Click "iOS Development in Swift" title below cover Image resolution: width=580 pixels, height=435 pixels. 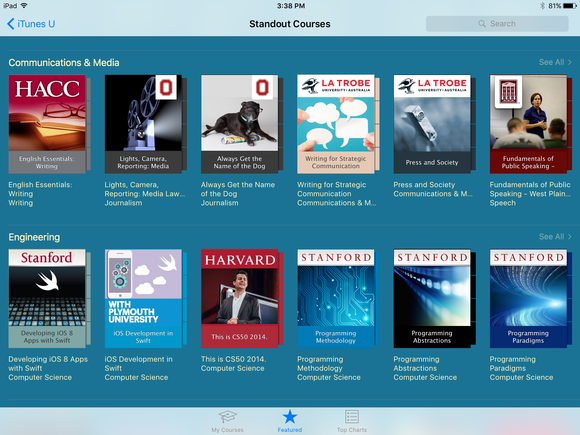[x=138, y=364]
